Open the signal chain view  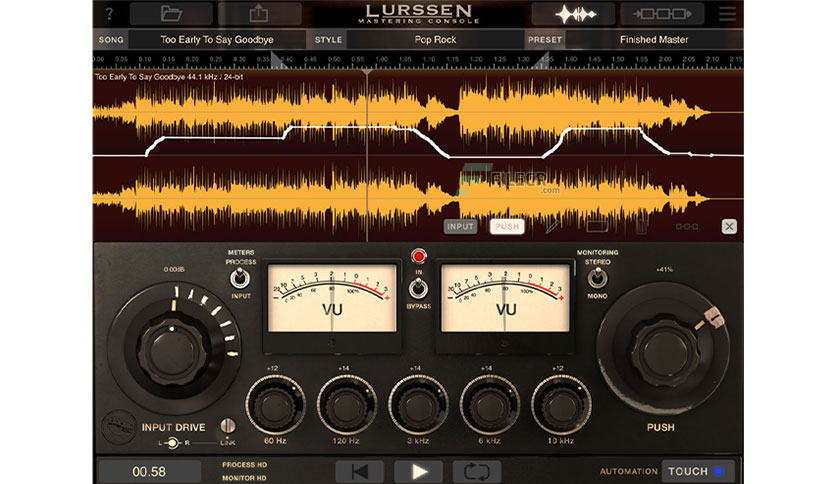pos(662,14)
